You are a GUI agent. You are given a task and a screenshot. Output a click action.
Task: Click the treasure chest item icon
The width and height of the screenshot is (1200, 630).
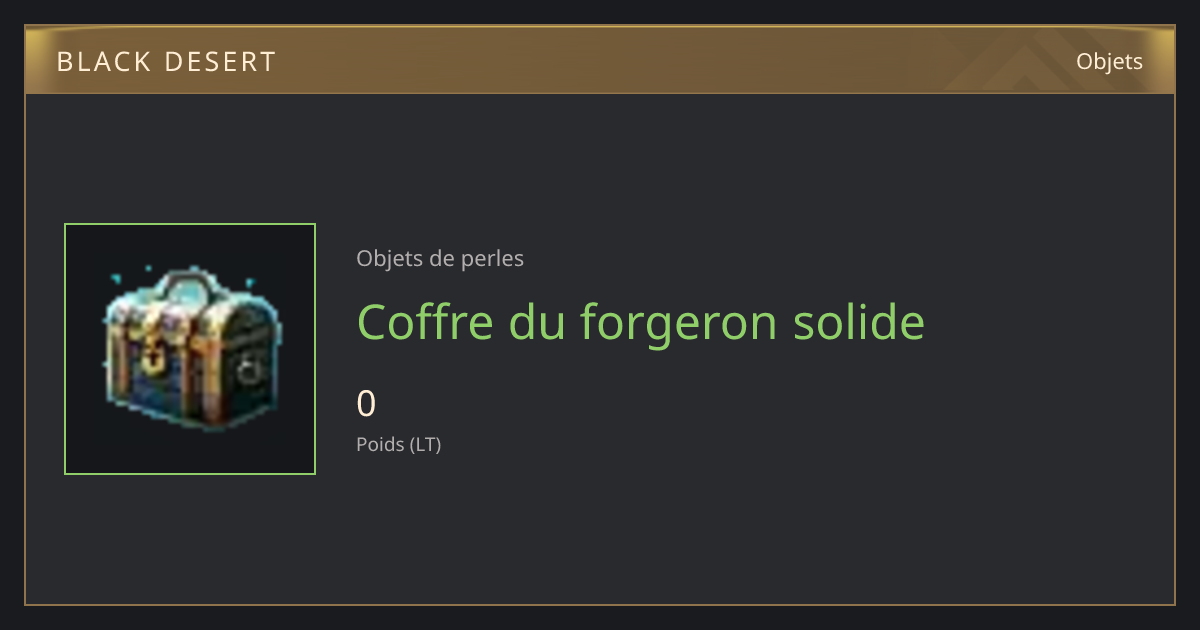[x=191, y=350]
